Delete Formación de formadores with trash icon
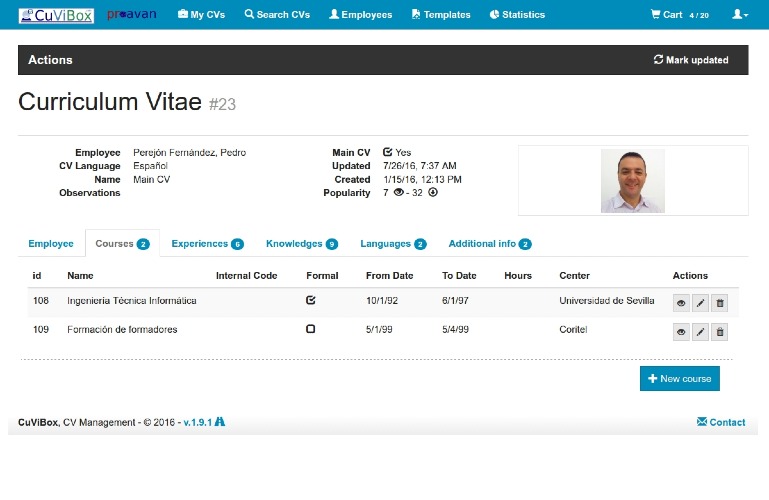This screenshot has width=769, height=500. 719,332
